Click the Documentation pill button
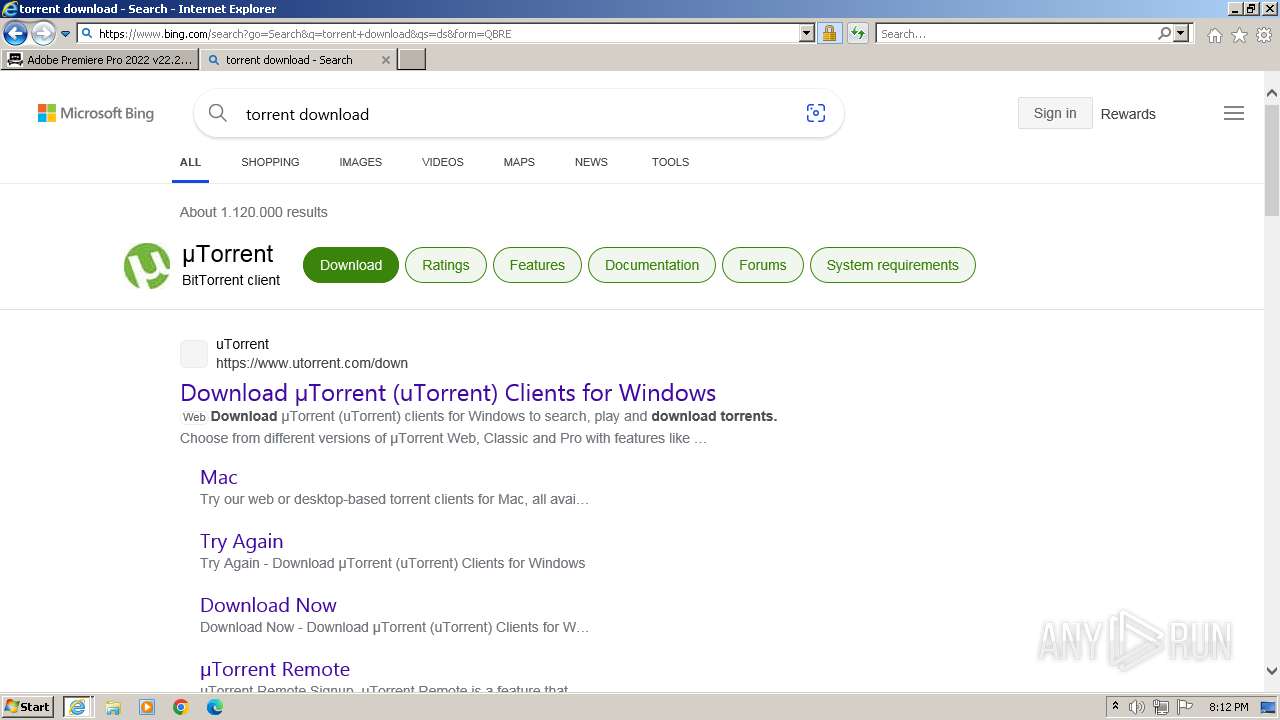1280x720 pixels. click(x=652, y=265)
